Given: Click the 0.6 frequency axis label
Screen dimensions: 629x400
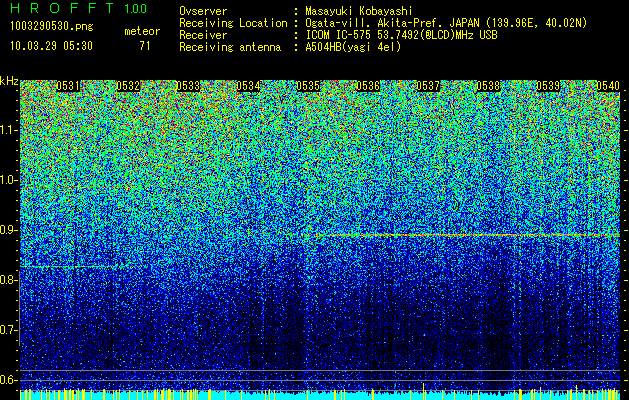Looking at the screenshot, I should (x=9, y=380).
